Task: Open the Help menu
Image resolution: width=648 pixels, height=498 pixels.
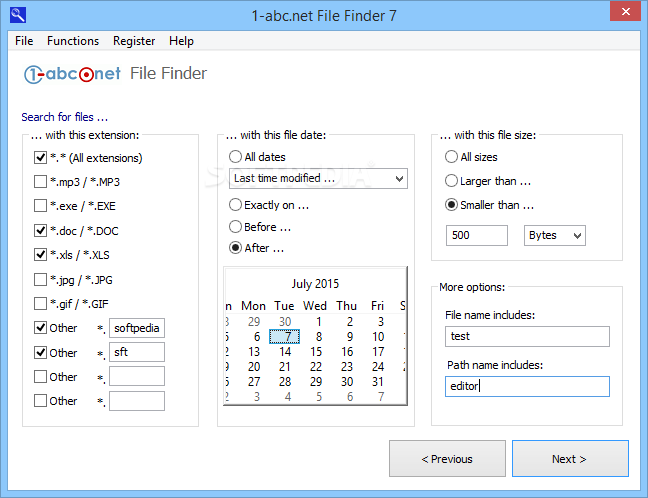Action: (x=181, y=41)
